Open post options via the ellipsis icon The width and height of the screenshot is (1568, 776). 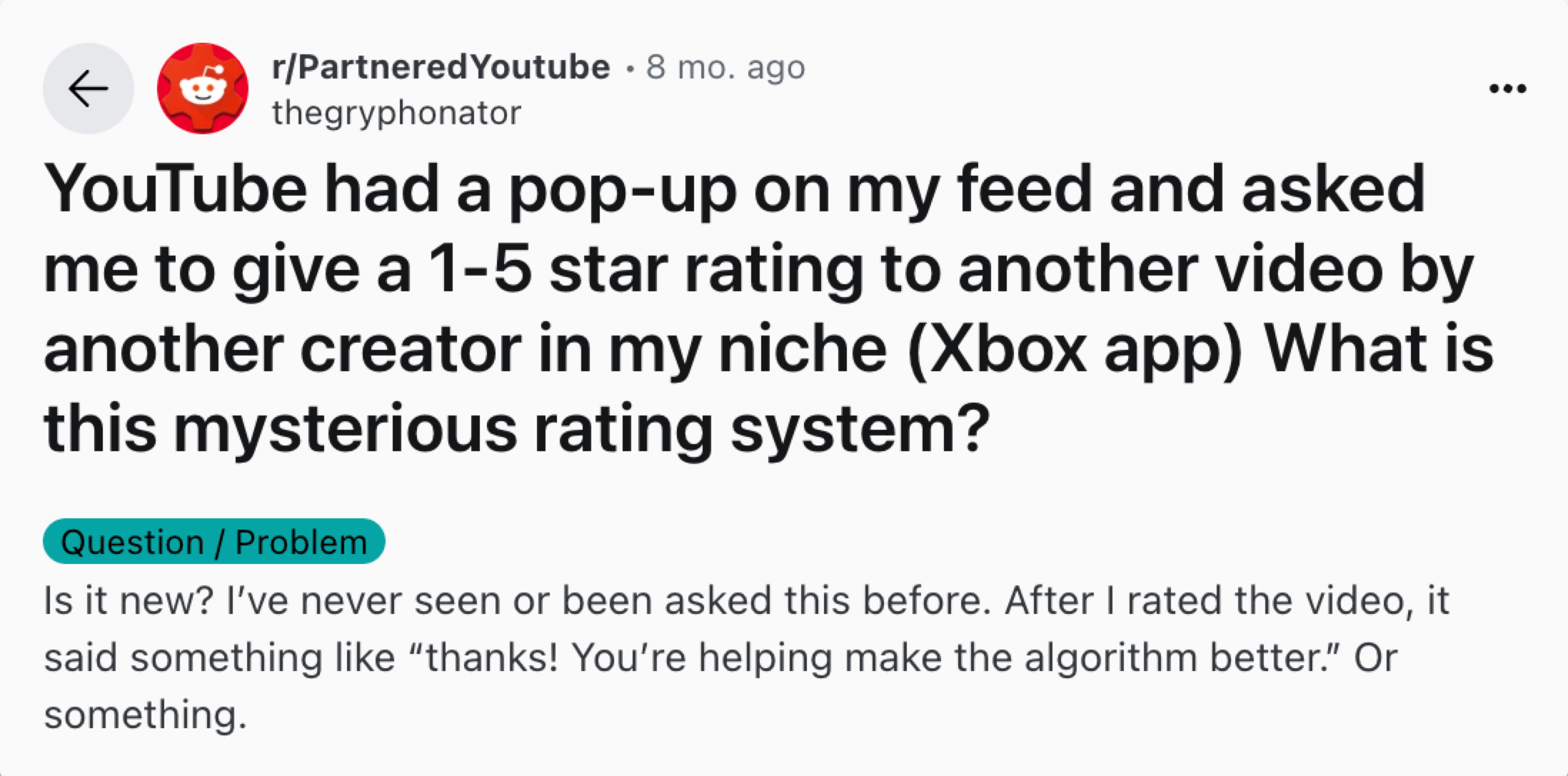[x=1507, y=87]
